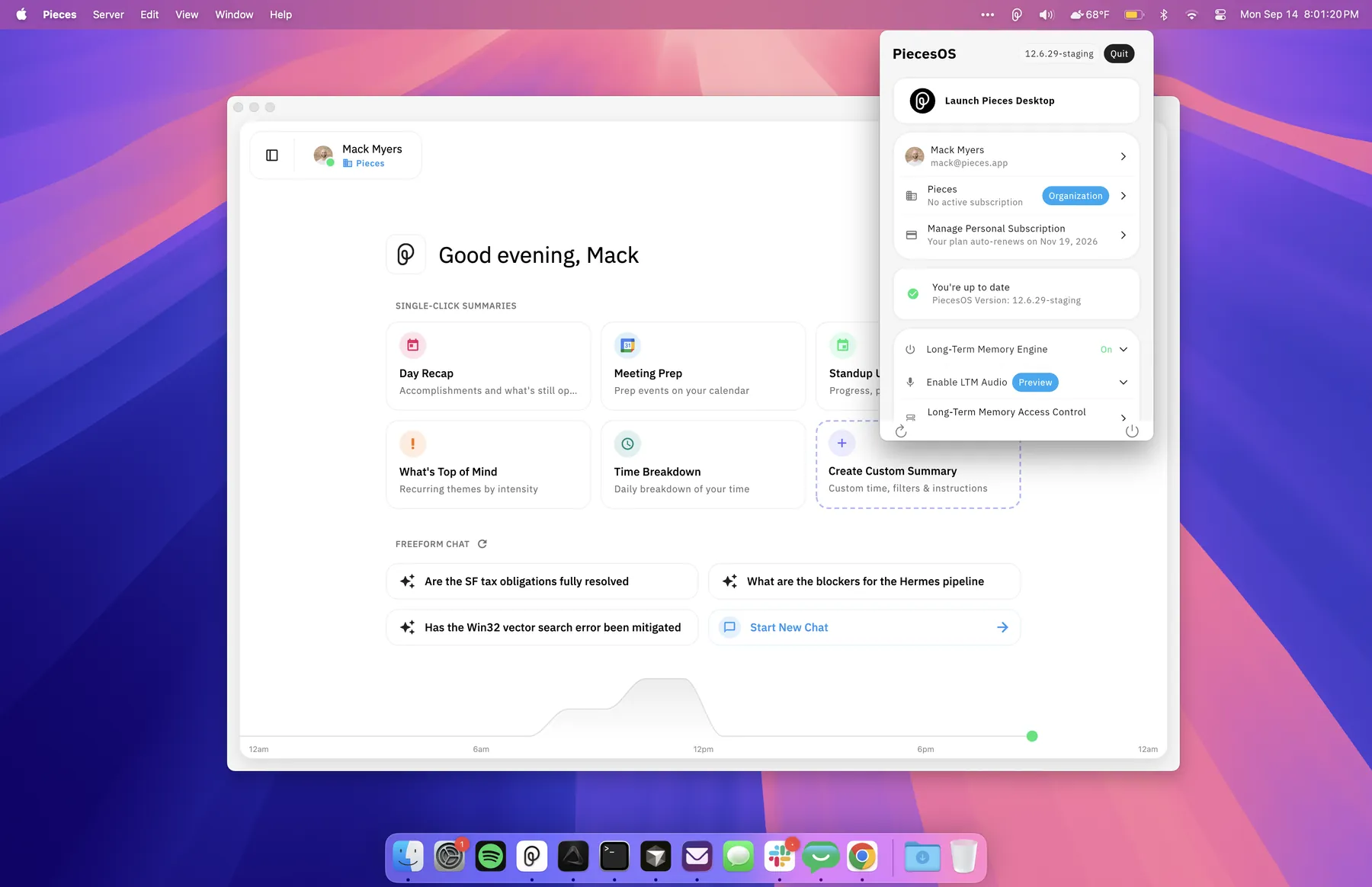
Task: Open the Meeting Prep summary card
Action: [704, 366]
